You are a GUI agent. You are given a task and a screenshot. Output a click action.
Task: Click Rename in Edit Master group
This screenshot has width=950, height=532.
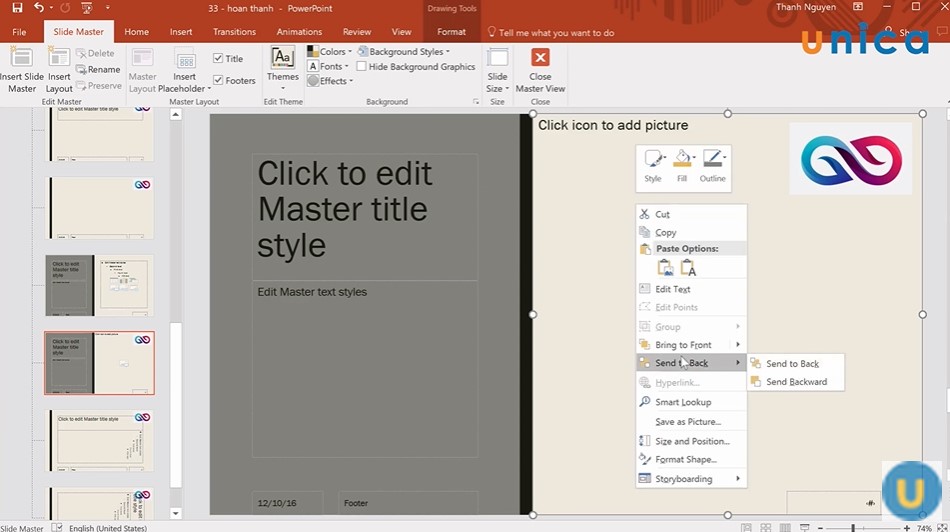[x=103, y=70]
